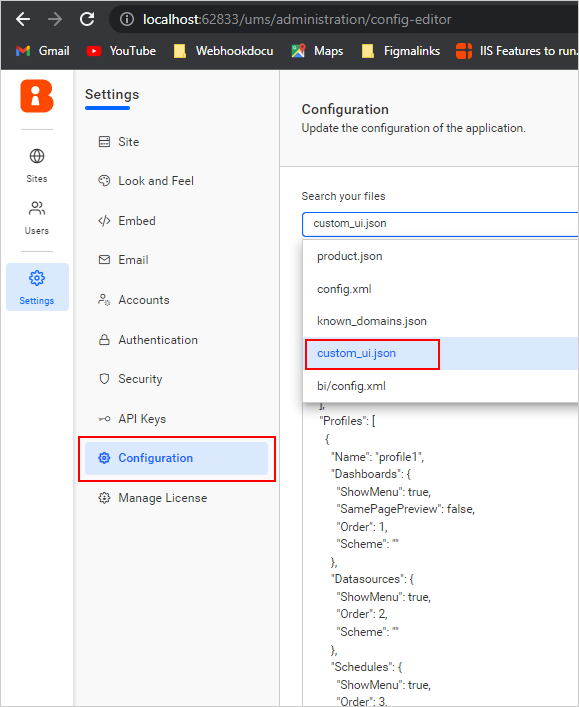Open the Figmalinks bookmark folder
Viewport: 579px width, 707px height.
(x=401, y=51)
